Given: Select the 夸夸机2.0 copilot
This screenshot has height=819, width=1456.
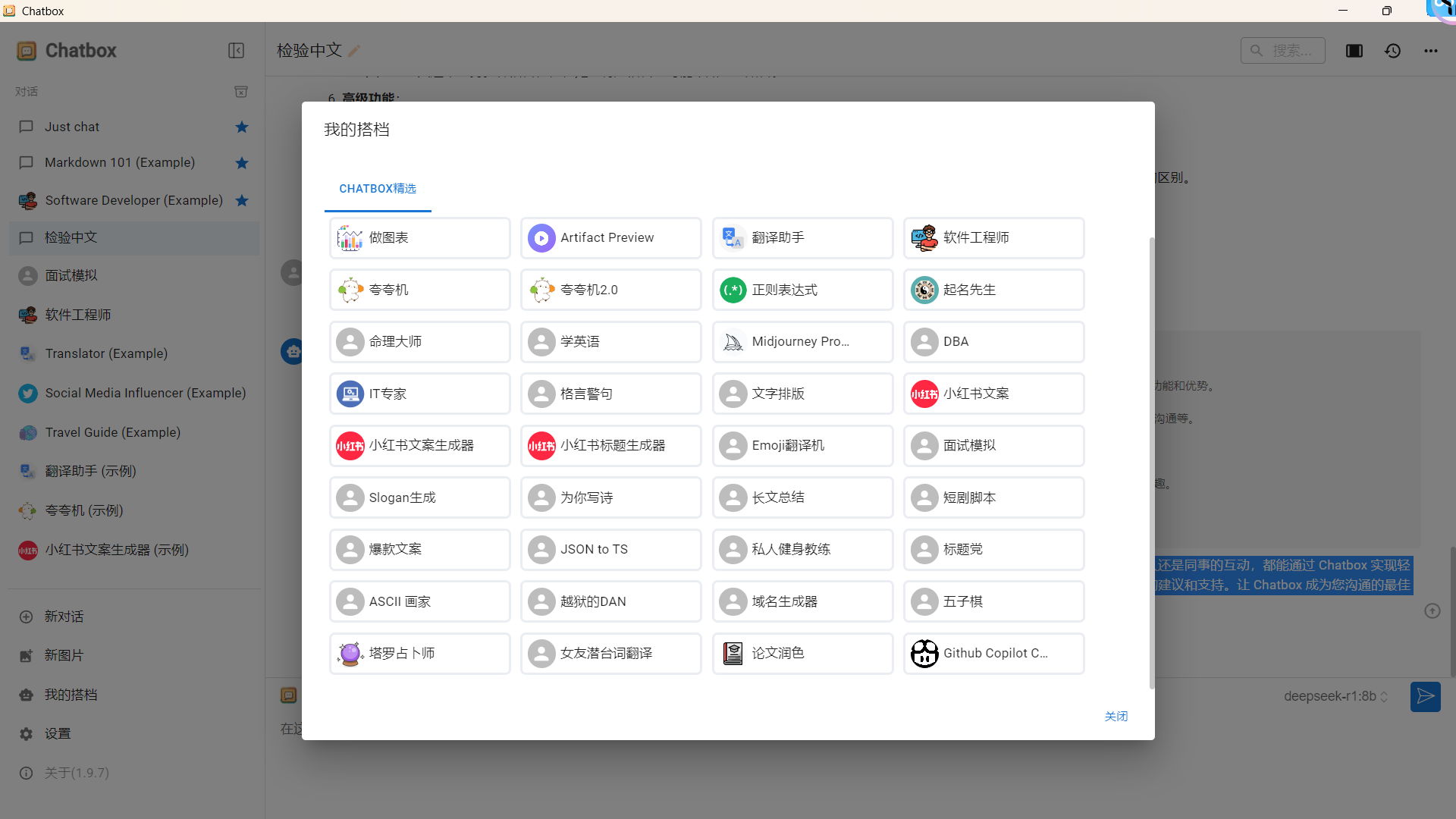Looking at the screenshot, I should click(x=611, y=290).
